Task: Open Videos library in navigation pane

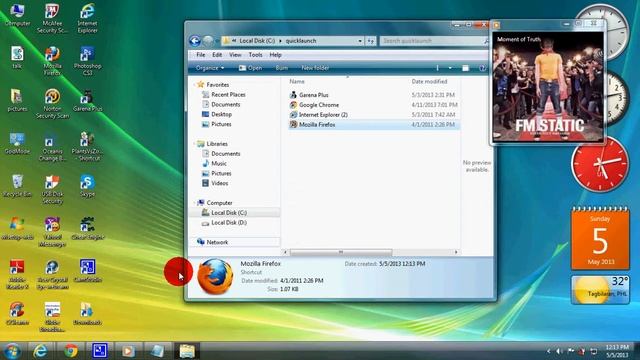Action: pyautogui.click(x=220, y=183)
